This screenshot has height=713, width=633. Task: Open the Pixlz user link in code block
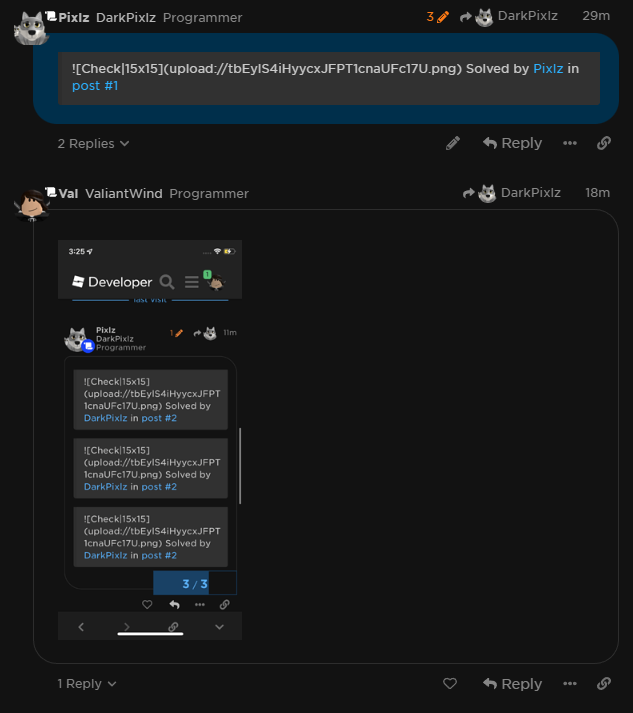pos(548,69)
